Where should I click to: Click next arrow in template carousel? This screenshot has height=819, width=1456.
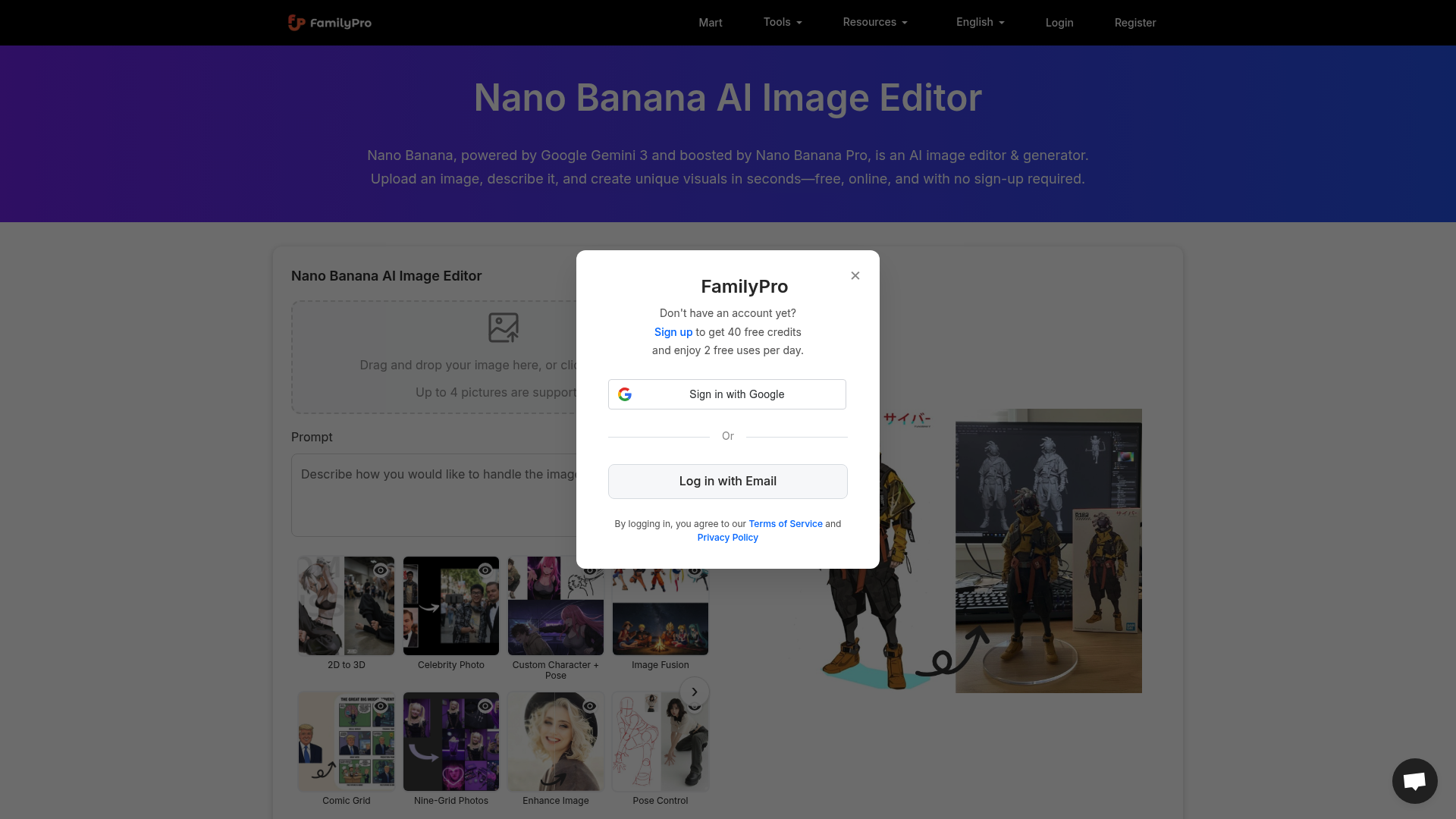pos(695,692)
